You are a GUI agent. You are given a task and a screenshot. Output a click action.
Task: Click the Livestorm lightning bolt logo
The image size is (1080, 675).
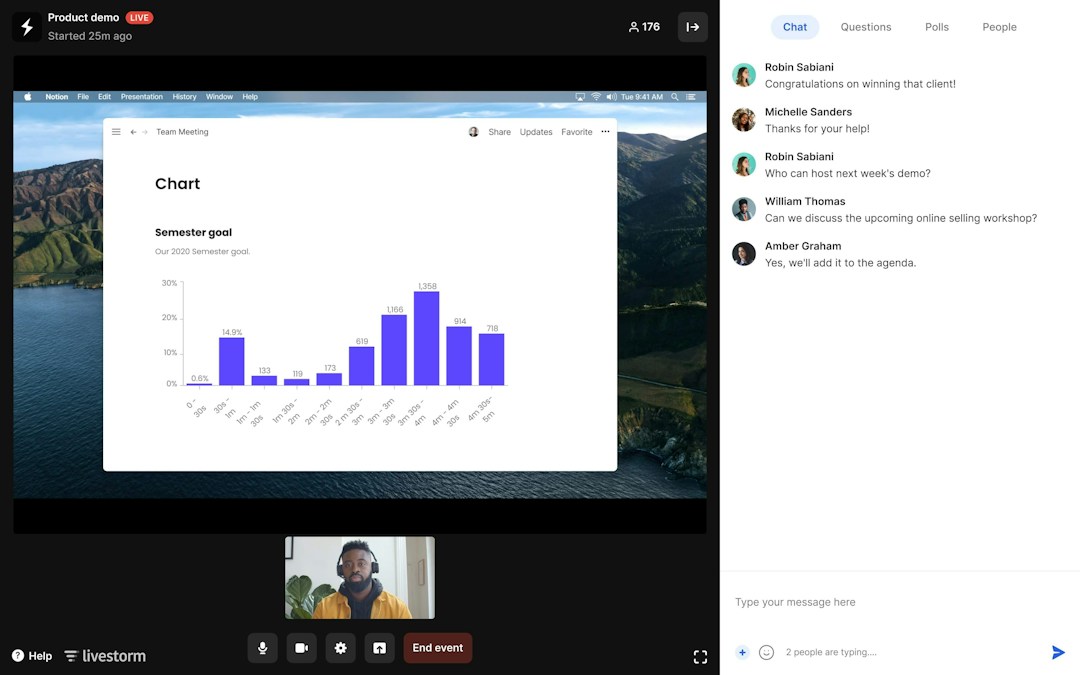tap(27, 27)
